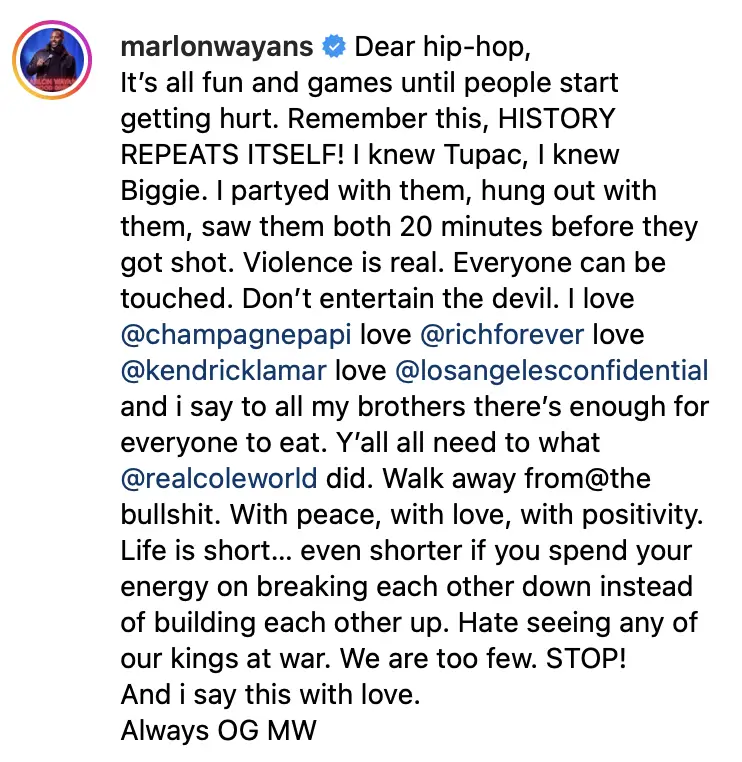
Task: Click the blue verified badge icon
Action: (334, 47)
